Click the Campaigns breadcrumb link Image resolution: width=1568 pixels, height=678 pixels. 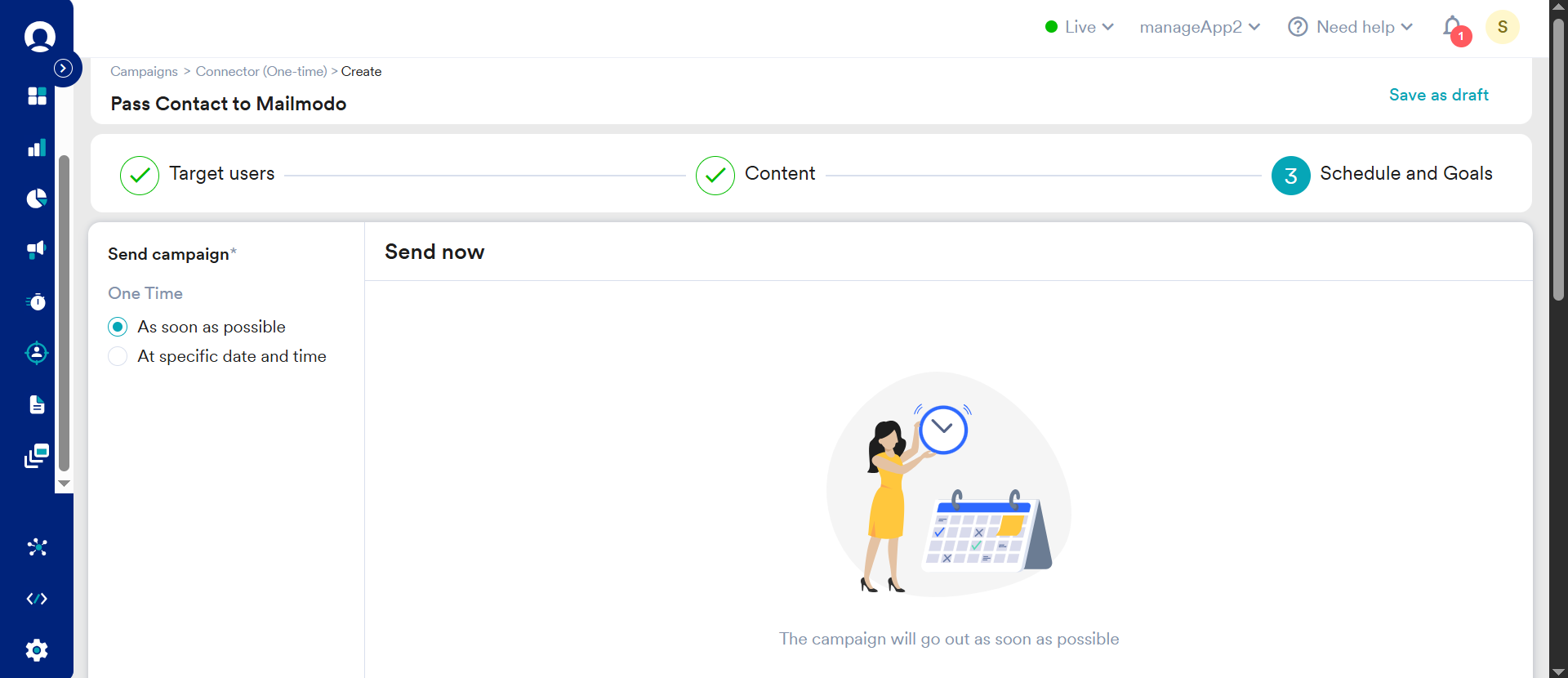tap(144, 72)
